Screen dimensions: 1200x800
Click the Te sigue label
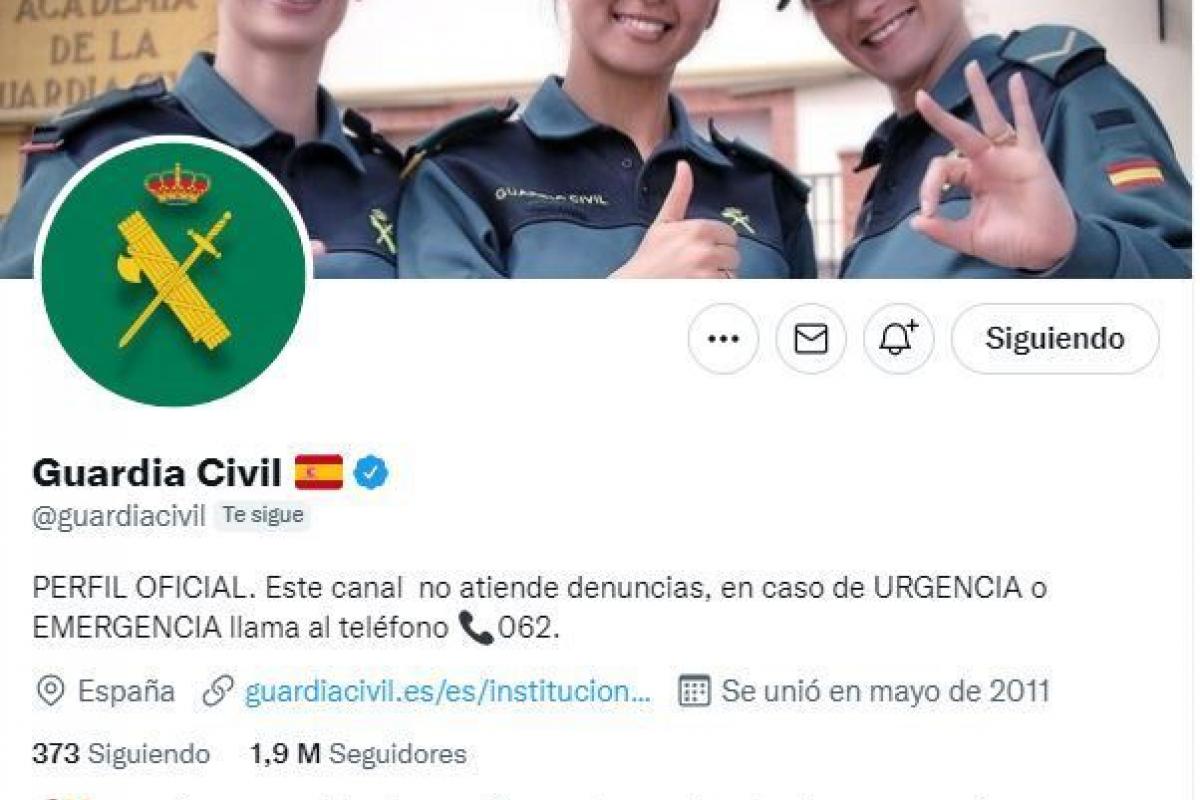click(x=263, y=516)
